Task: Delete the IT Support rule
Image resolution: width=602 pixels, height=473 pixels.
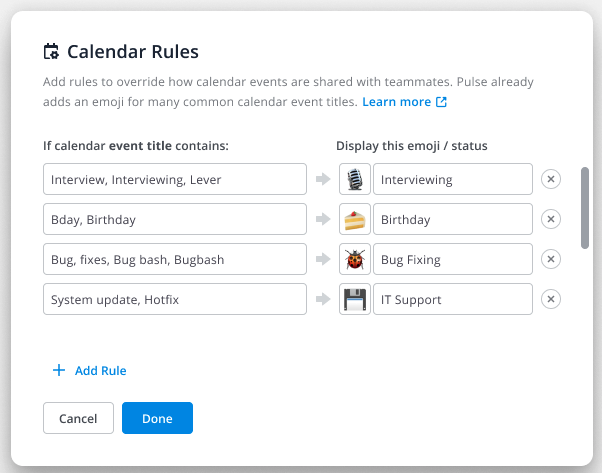Action: click(x=551, y=299)
